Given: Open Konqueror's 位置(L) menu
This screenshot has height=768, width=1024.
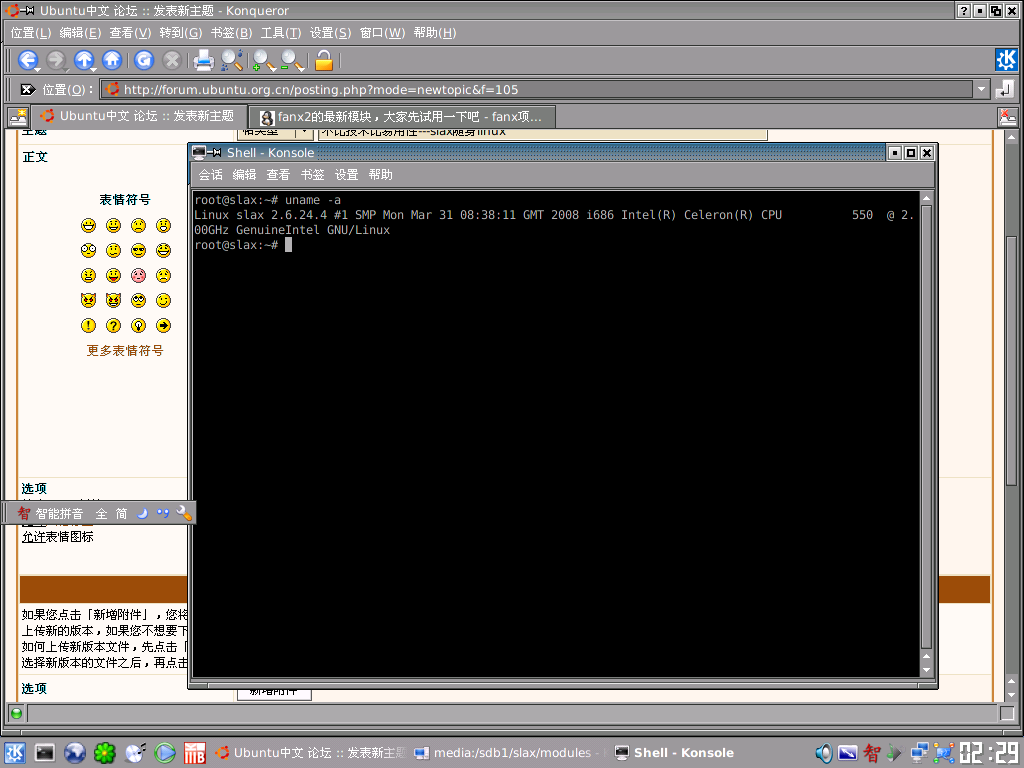Looking at the screenshot, I should coord(31,33).
